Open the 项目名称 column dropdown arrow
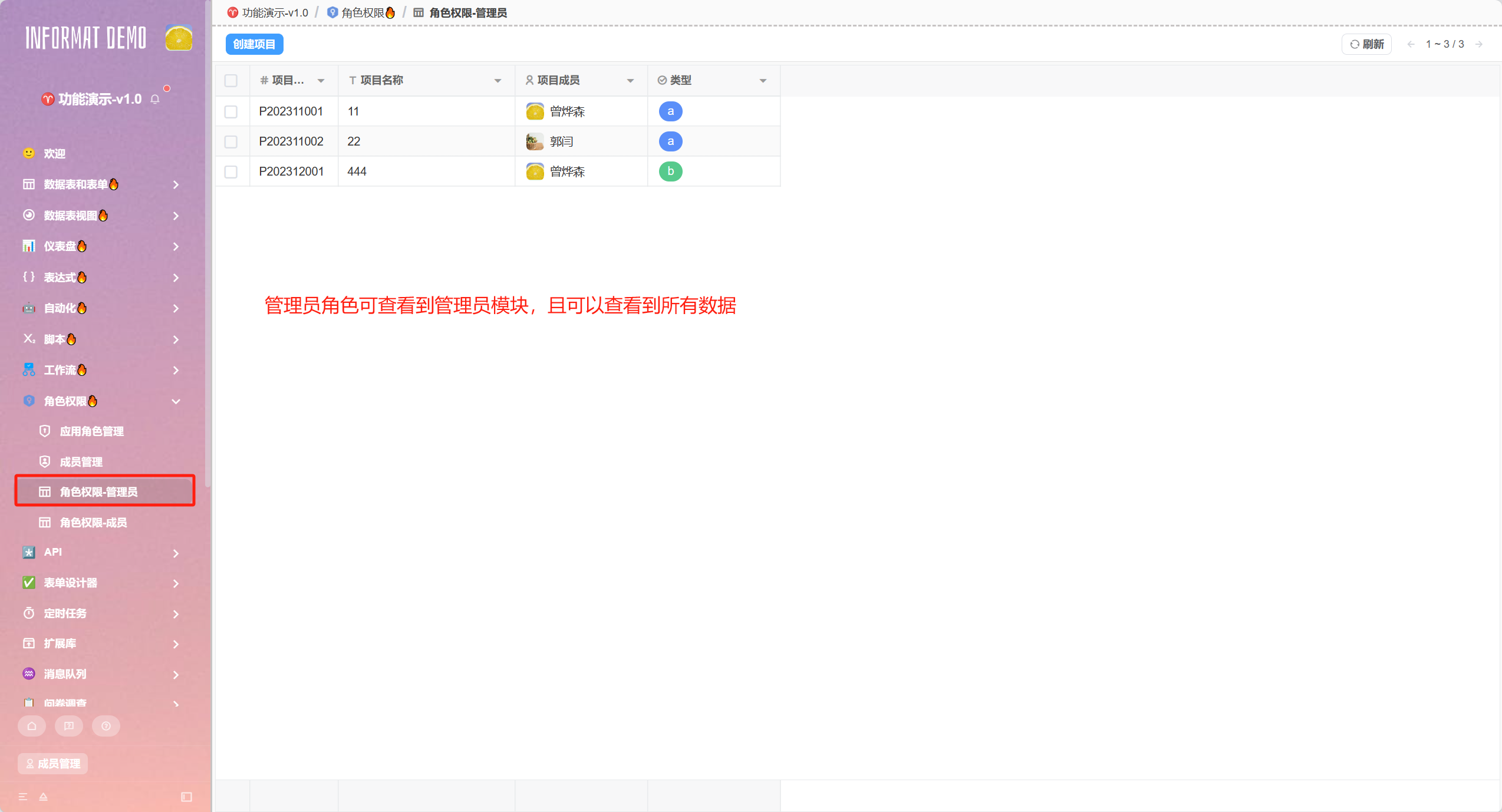 (498, 81)
